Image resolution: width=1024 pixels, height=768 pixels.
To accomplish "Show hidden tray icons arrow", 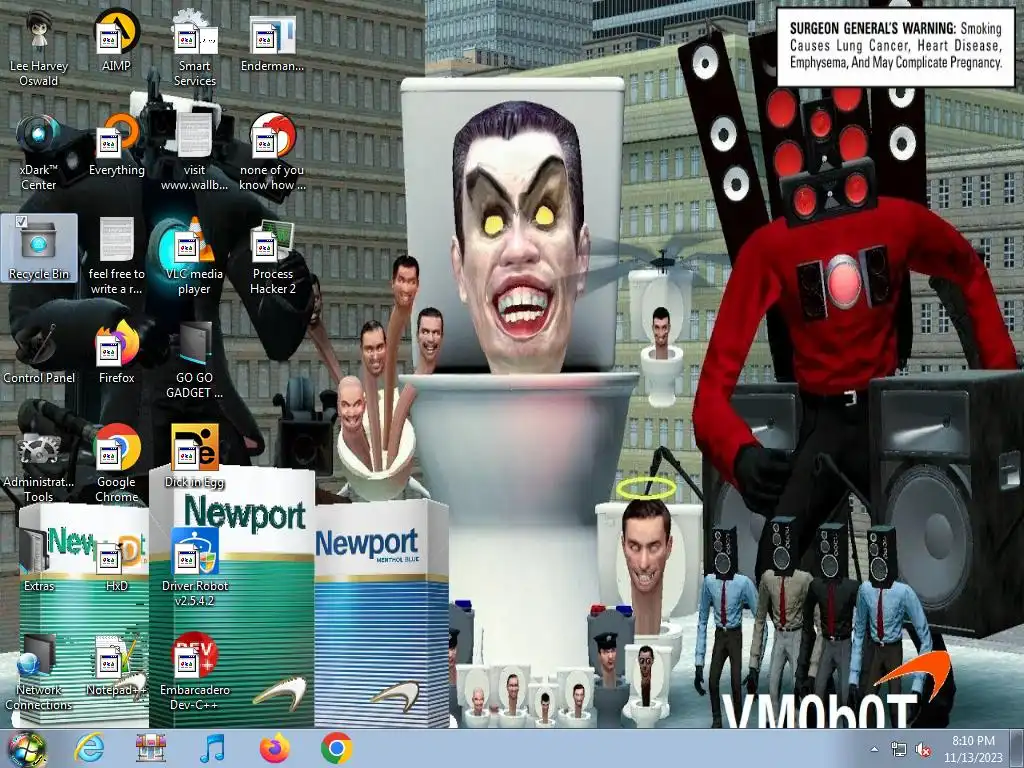I will click(874, 749).
